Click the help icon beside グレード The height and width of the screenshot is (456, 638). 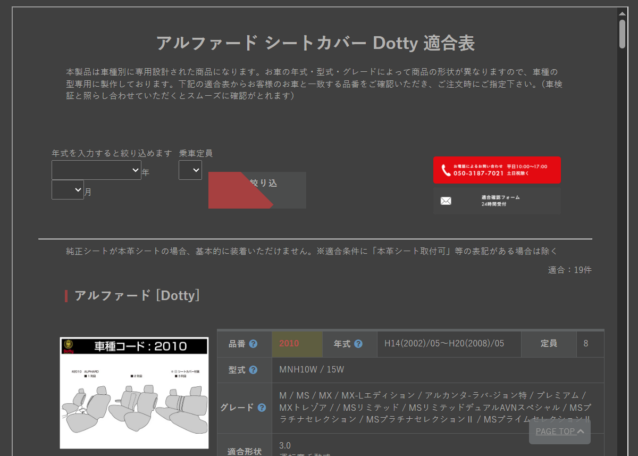[x=258, y=408]
